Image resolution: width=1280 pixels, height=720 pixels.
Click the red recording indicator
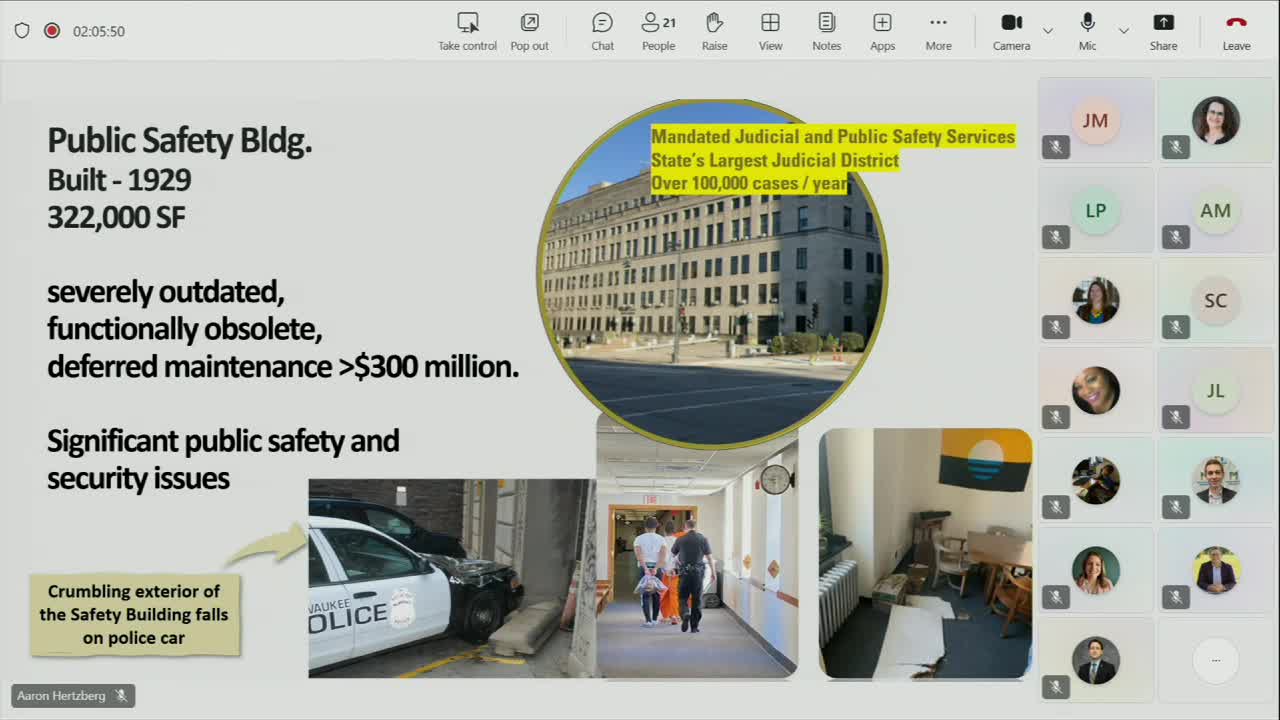[x=52, y=31]
